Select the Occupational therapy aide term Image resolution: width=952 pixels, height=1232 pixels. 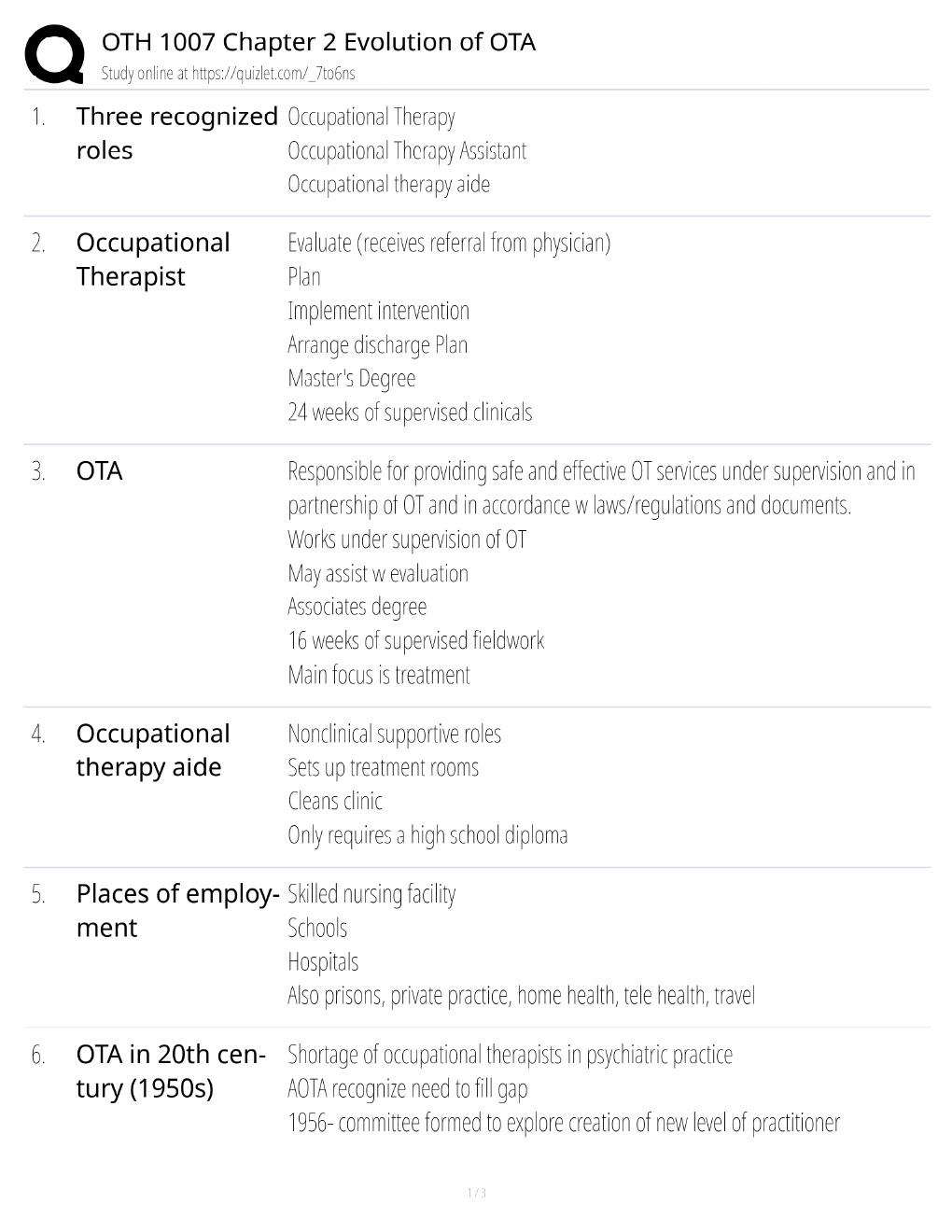pos(153,750)
